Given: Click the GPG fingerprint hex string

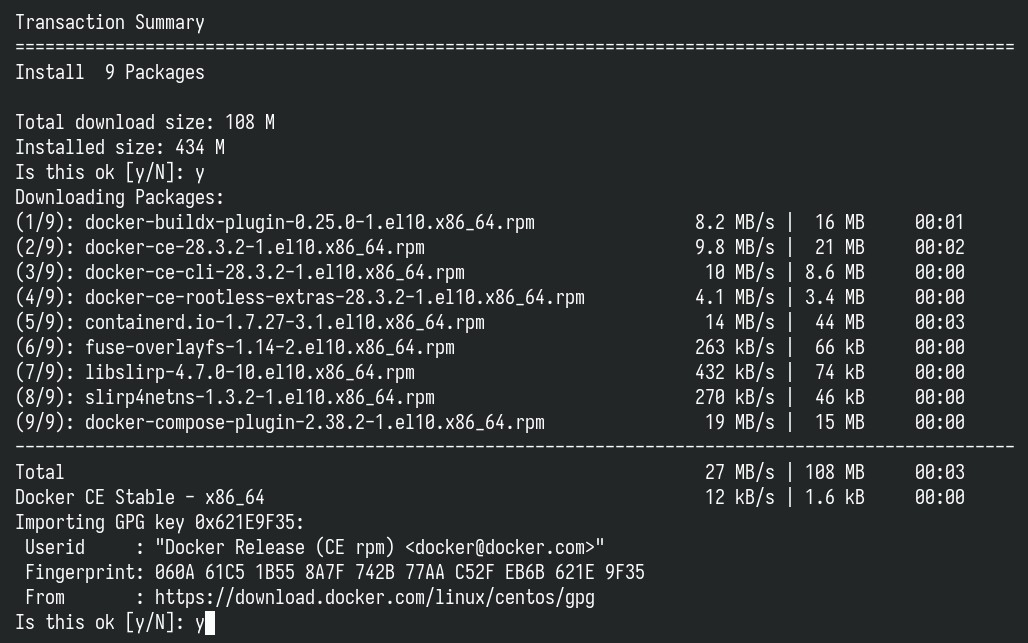Looking at the screenshot, I should click(400, 572).
